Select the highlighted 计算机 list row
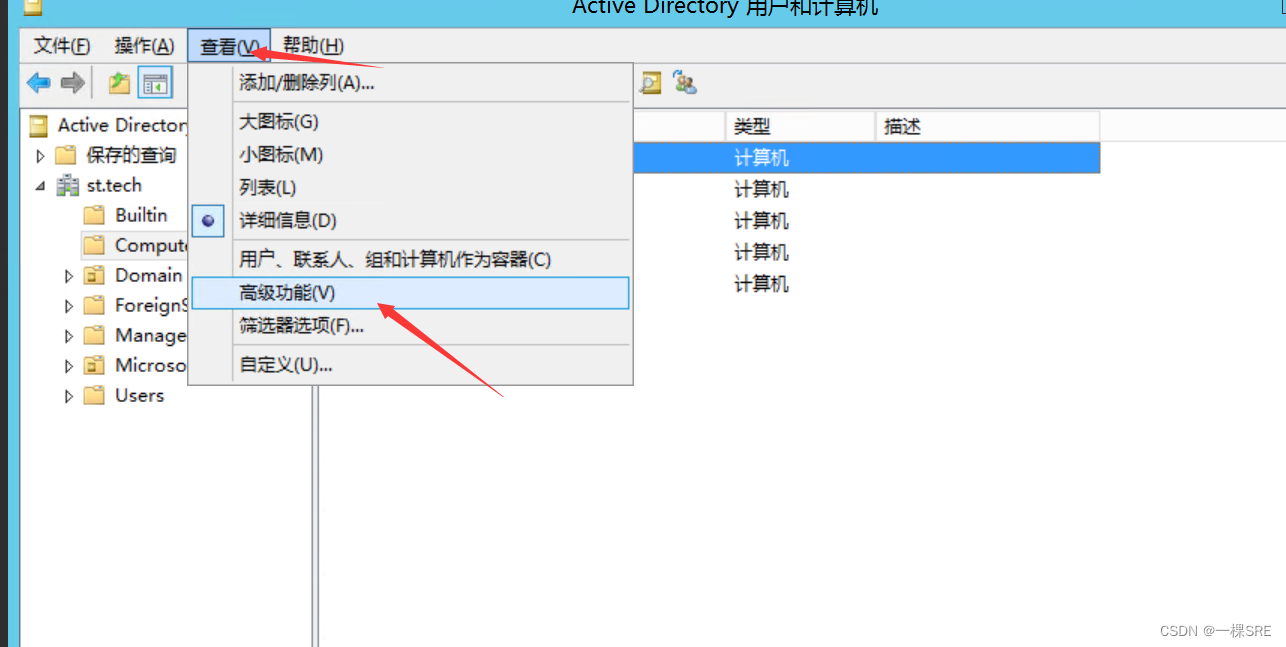 click(x=866, y=158)
